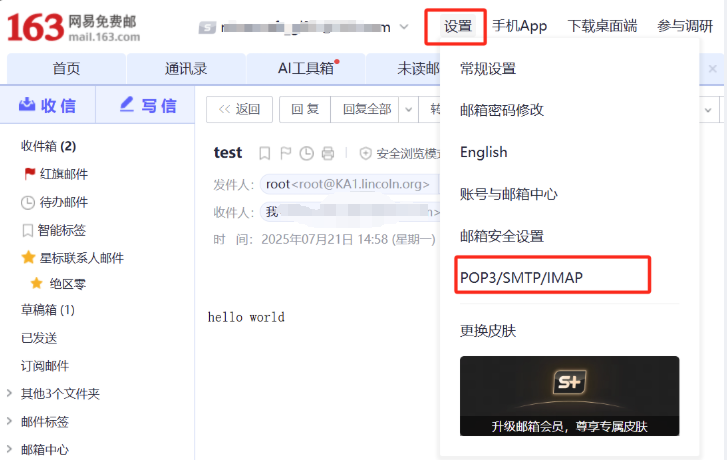Open the 设置 settings menu

pyautogui.click(x=458, y=26)
